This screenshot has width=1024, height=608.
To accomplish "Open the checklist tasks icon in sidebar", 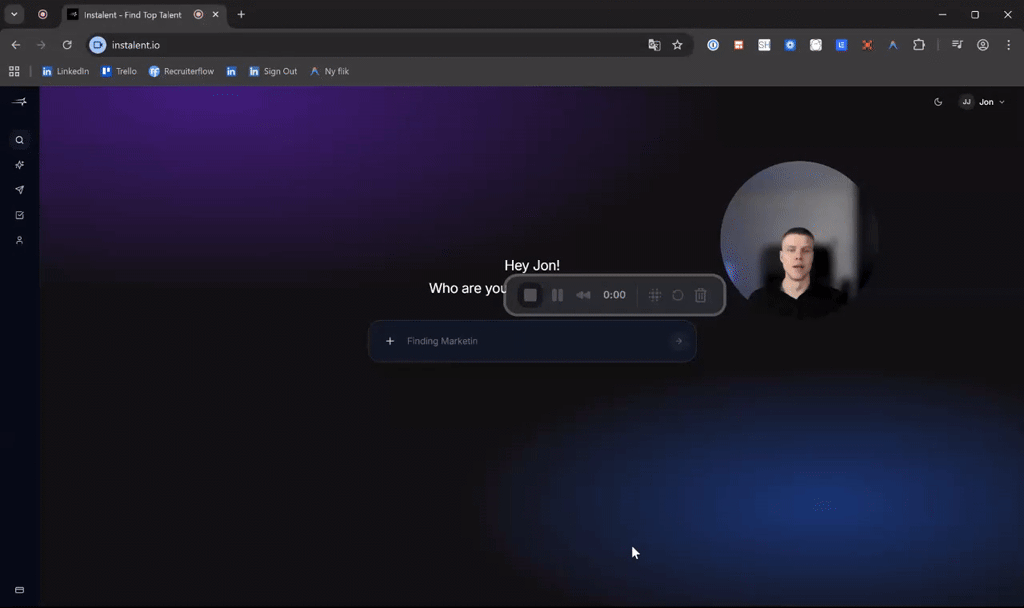I will 20,215.
